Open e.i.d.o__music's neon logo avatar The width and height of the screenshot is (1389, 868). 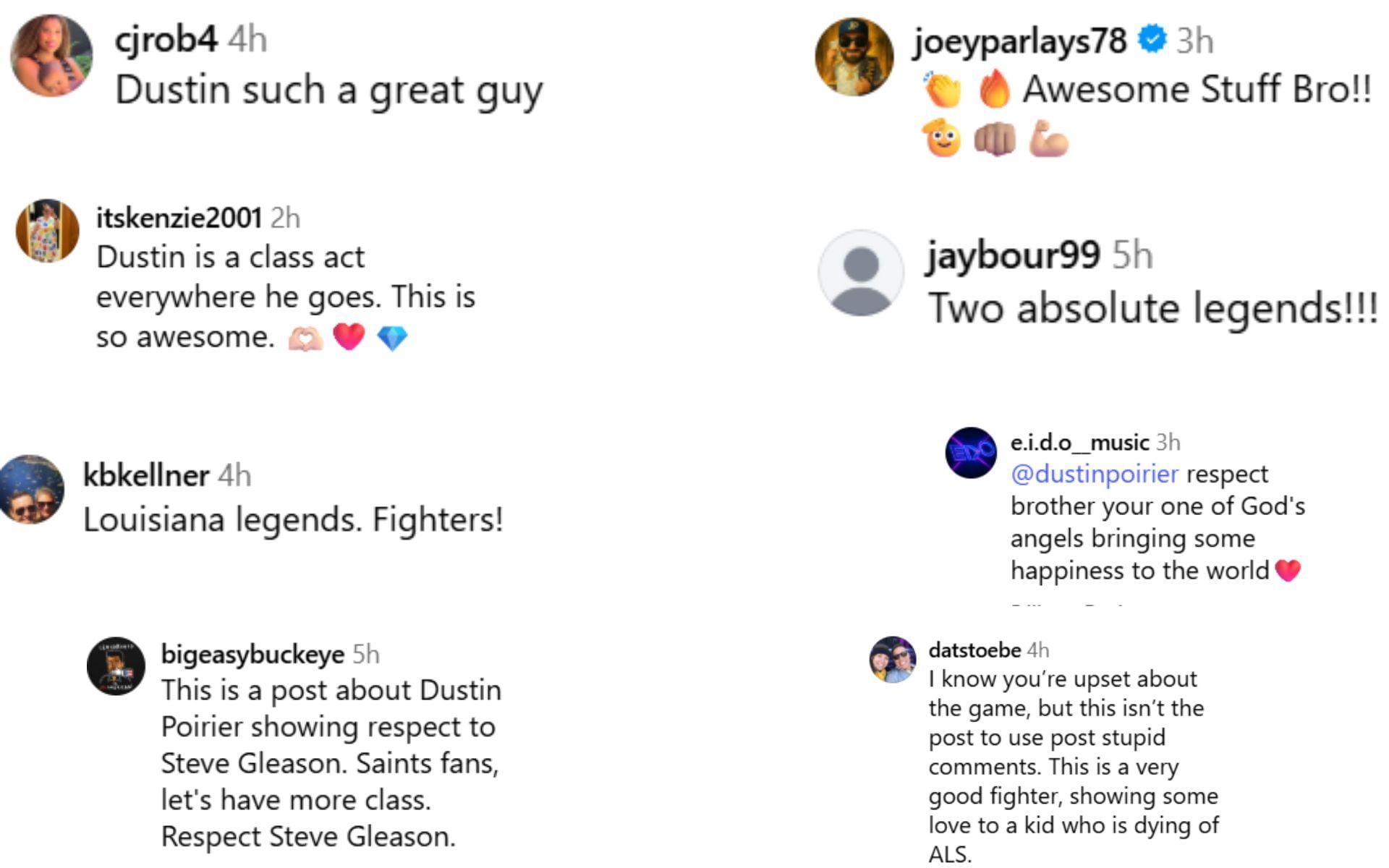pos(971,453)
